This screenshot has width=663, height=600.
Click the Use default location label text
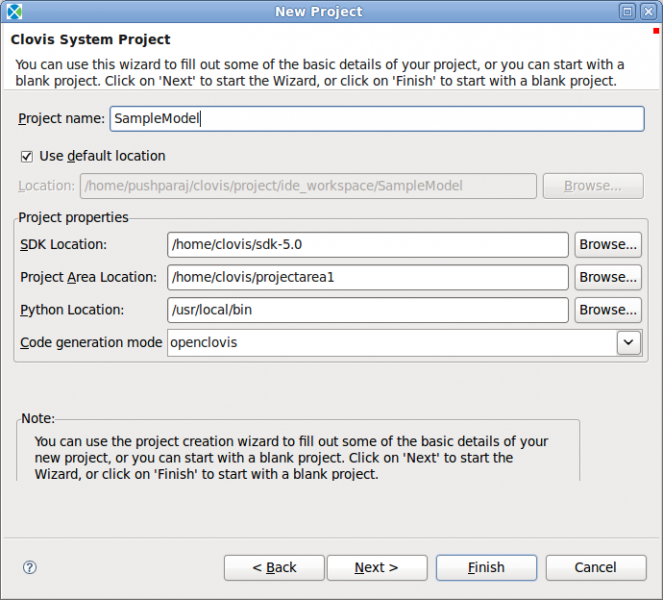tap(102, 156)
